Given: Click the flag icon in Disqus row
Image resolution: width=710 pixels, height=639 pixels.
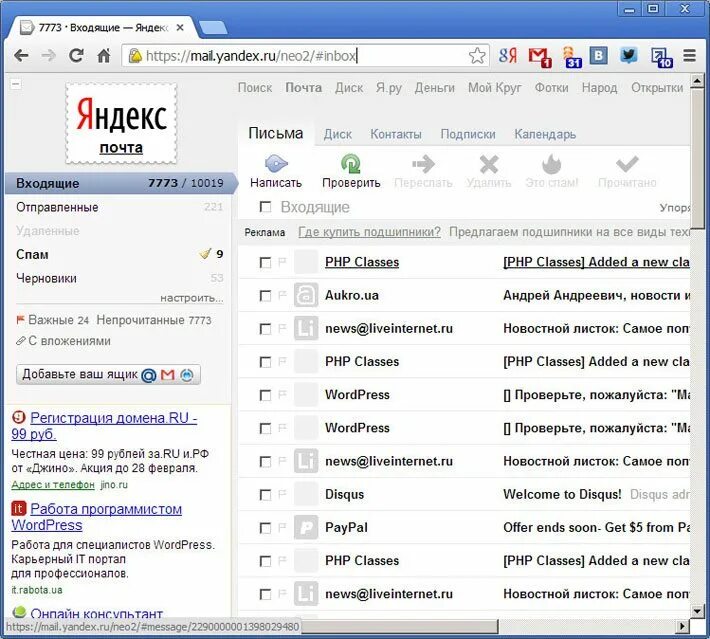Looking at the screenshot, I should [282, 495].
